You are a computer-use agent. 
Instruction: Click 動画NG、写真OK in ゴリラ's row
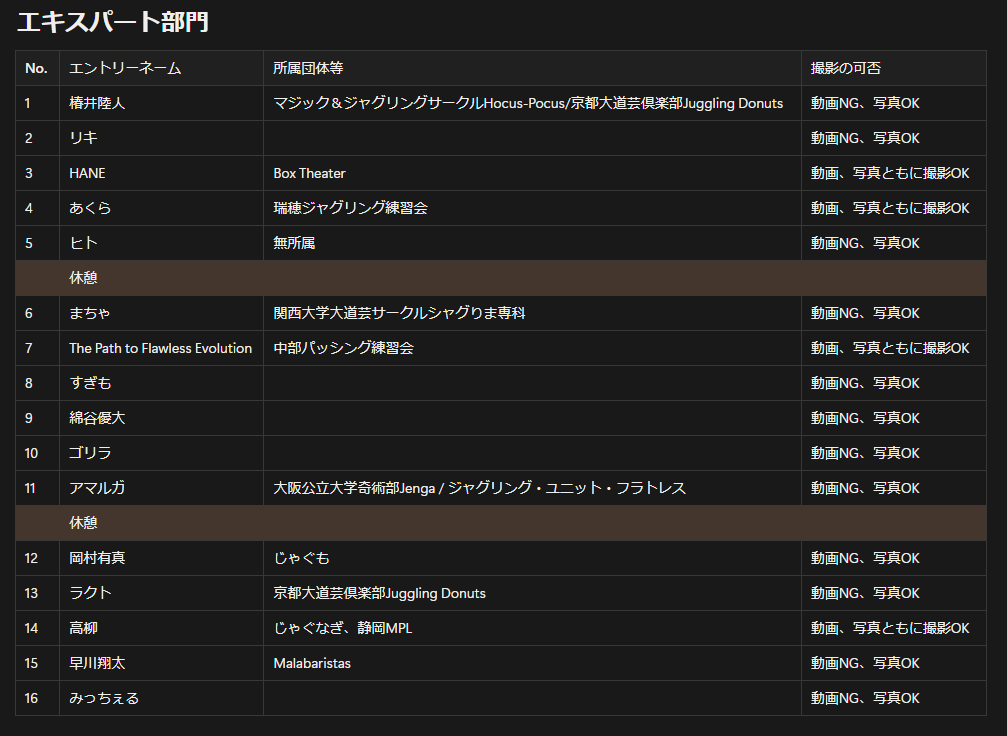click(x=865, y=453)
